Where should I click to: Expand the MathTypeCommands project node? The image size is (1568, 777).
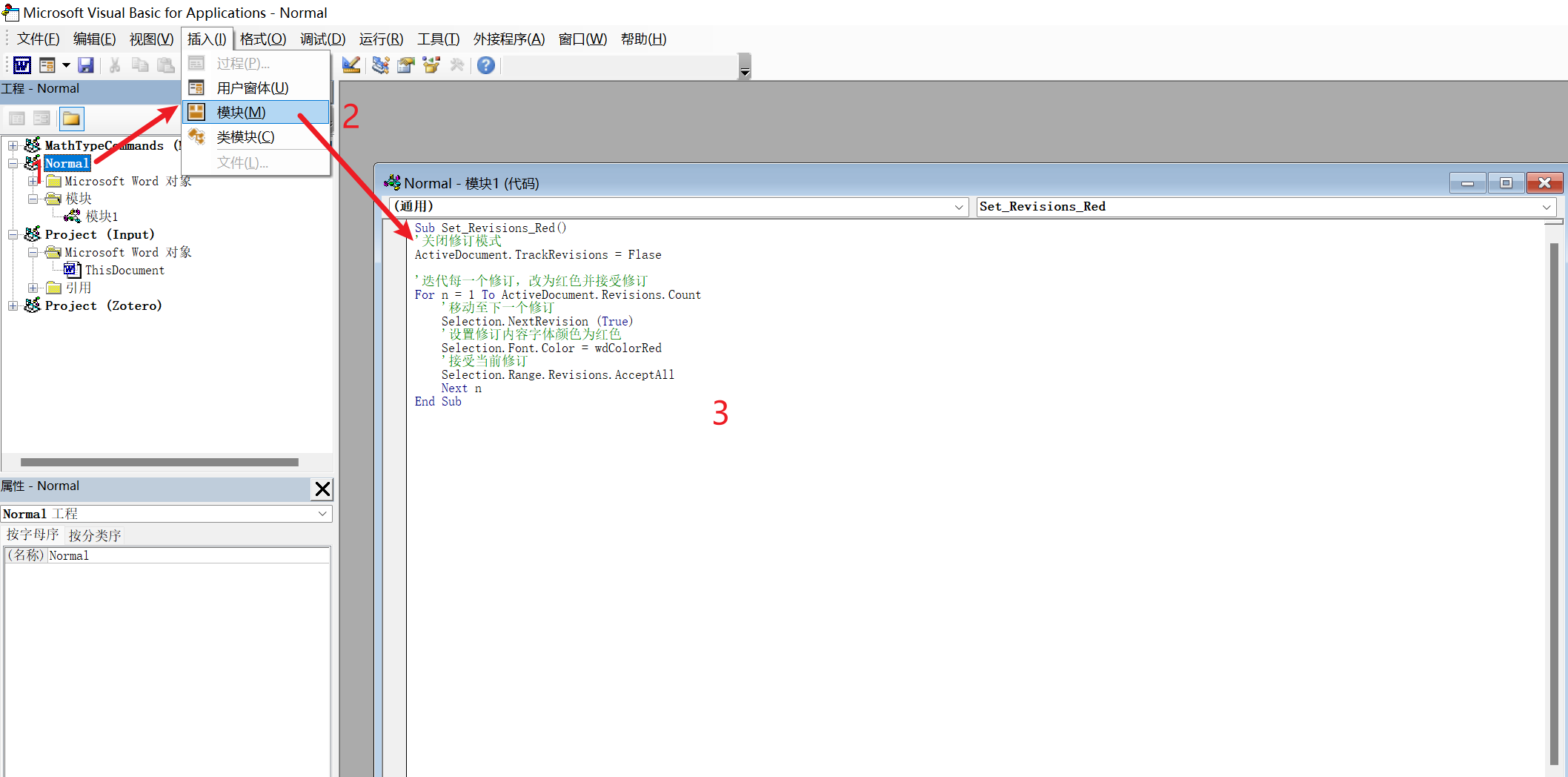tap(13, 145)
